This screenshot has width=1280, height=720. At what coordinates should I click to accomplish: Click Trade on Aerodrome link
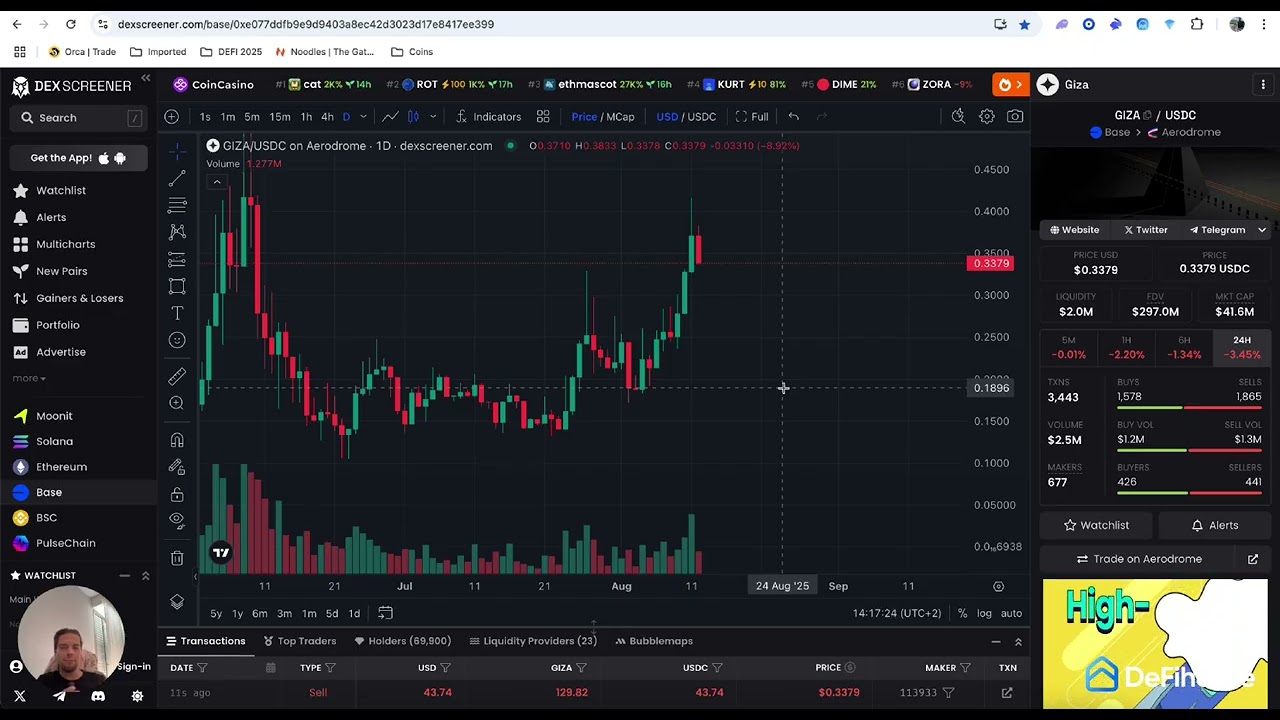click(1138, 559)
